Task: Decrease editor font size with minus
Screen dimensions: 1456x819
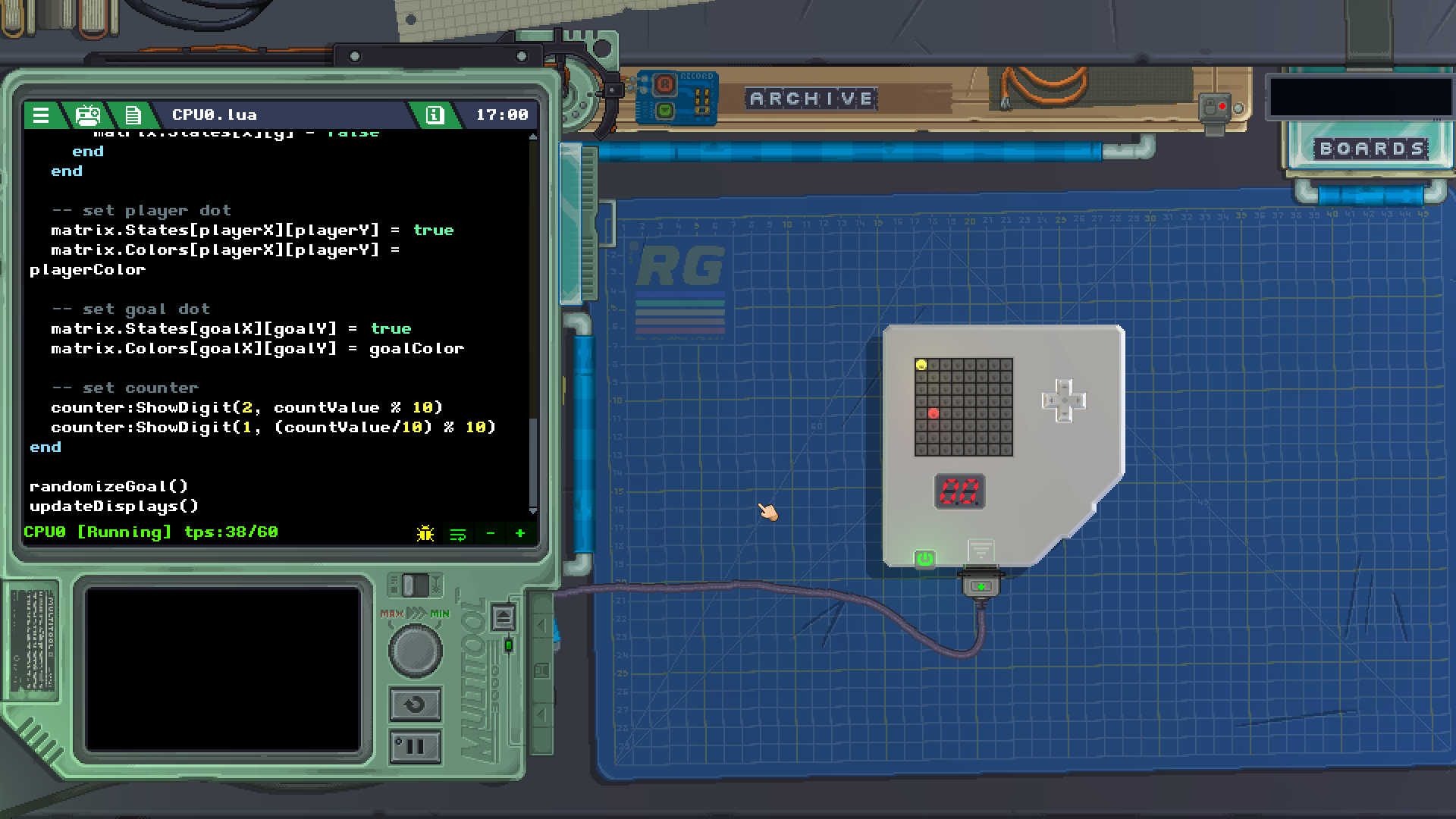Action: 491,534
